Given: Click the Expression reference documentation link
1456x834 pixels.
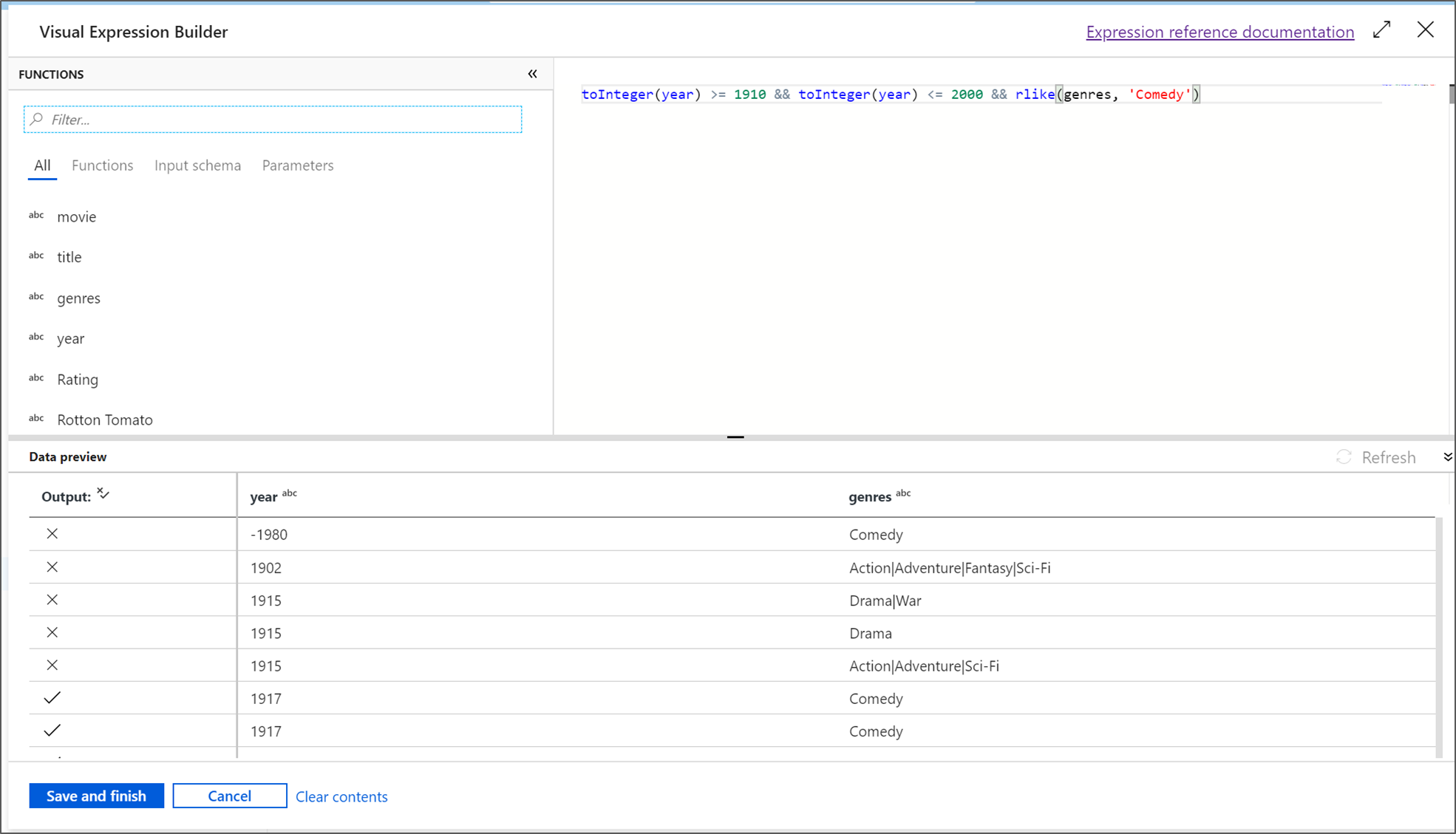Looking at the screenshot, I should click(1221, 30).
